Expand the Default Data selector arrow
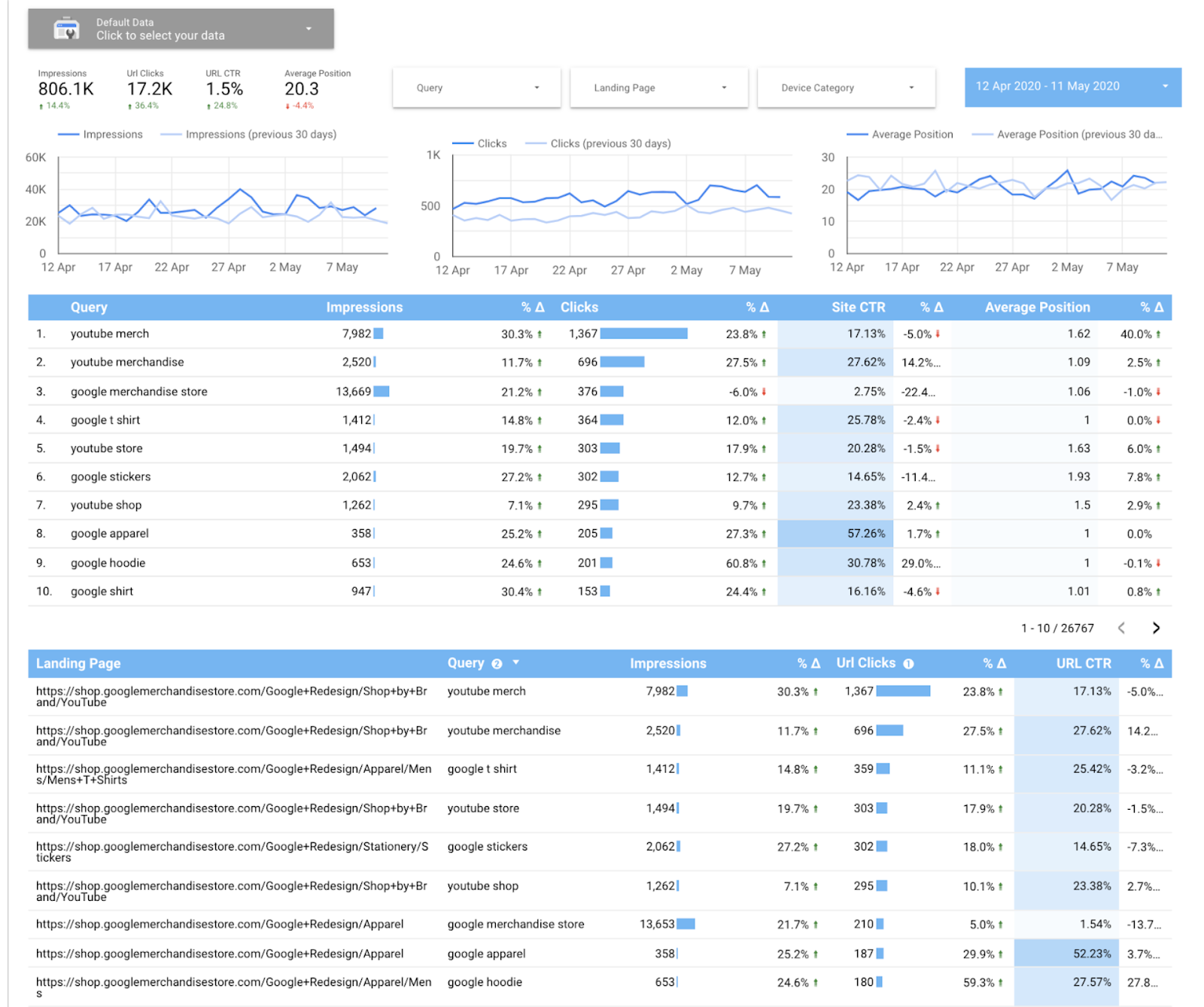This screenshot has height=1007, width=1204. (x=309, y=29)
